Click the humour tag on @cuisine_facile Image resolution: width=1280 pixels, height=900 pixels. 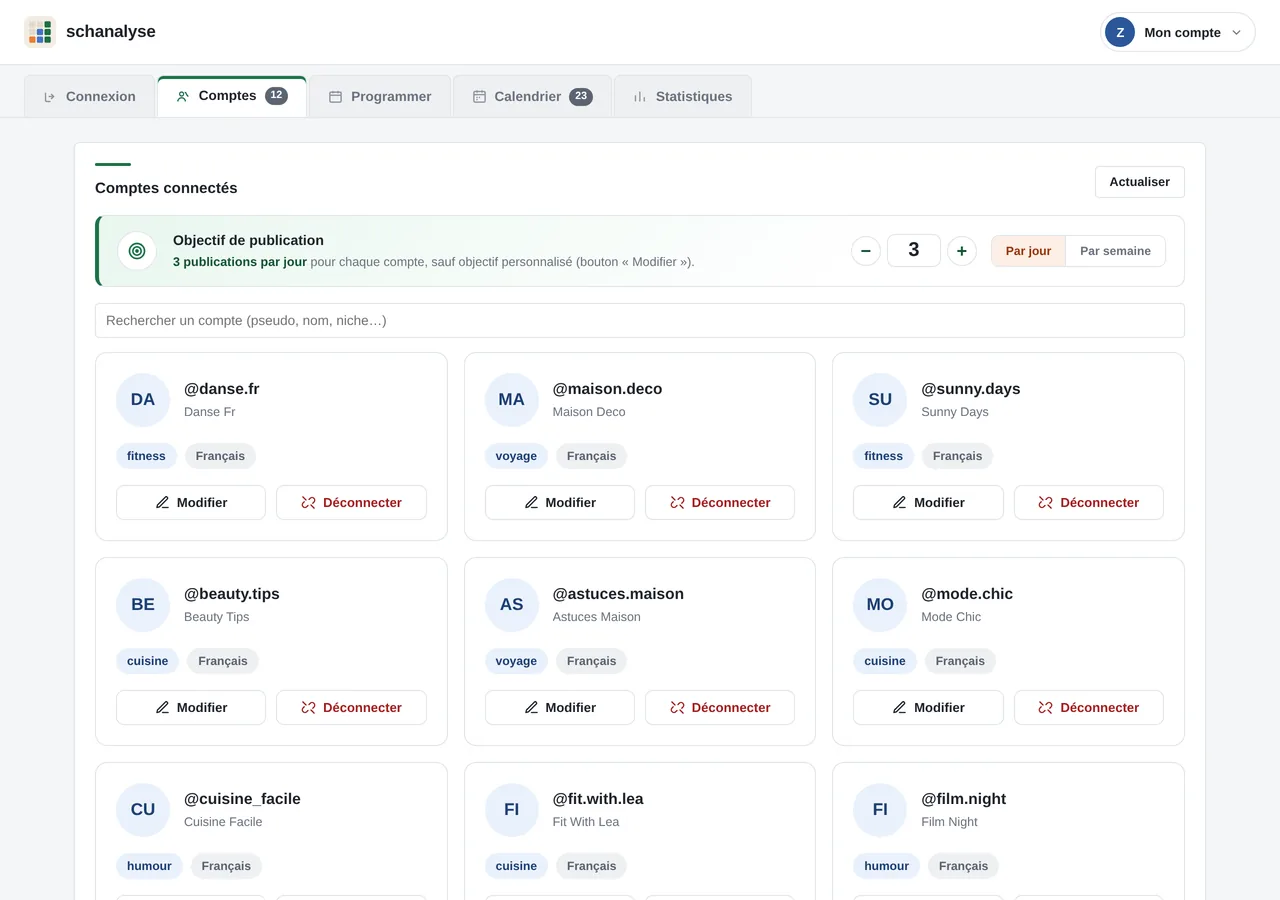click(x=149, y=866)
